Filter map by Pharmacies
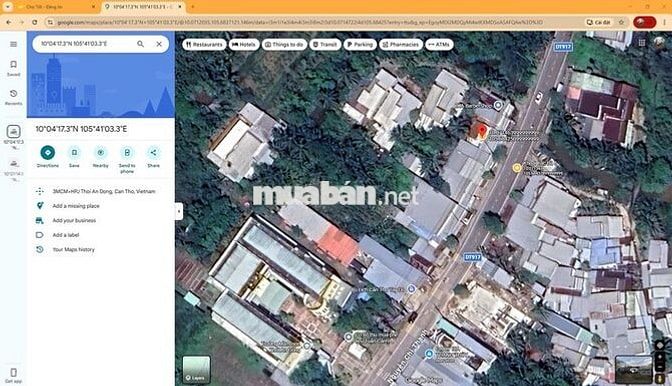 pyautogui.click(x=401, y=45)
